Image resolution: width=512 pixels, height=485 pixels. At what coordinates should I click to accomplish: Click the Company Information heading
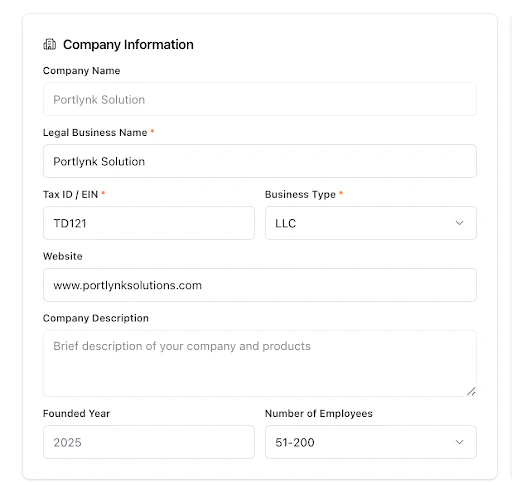click(128, 44)
